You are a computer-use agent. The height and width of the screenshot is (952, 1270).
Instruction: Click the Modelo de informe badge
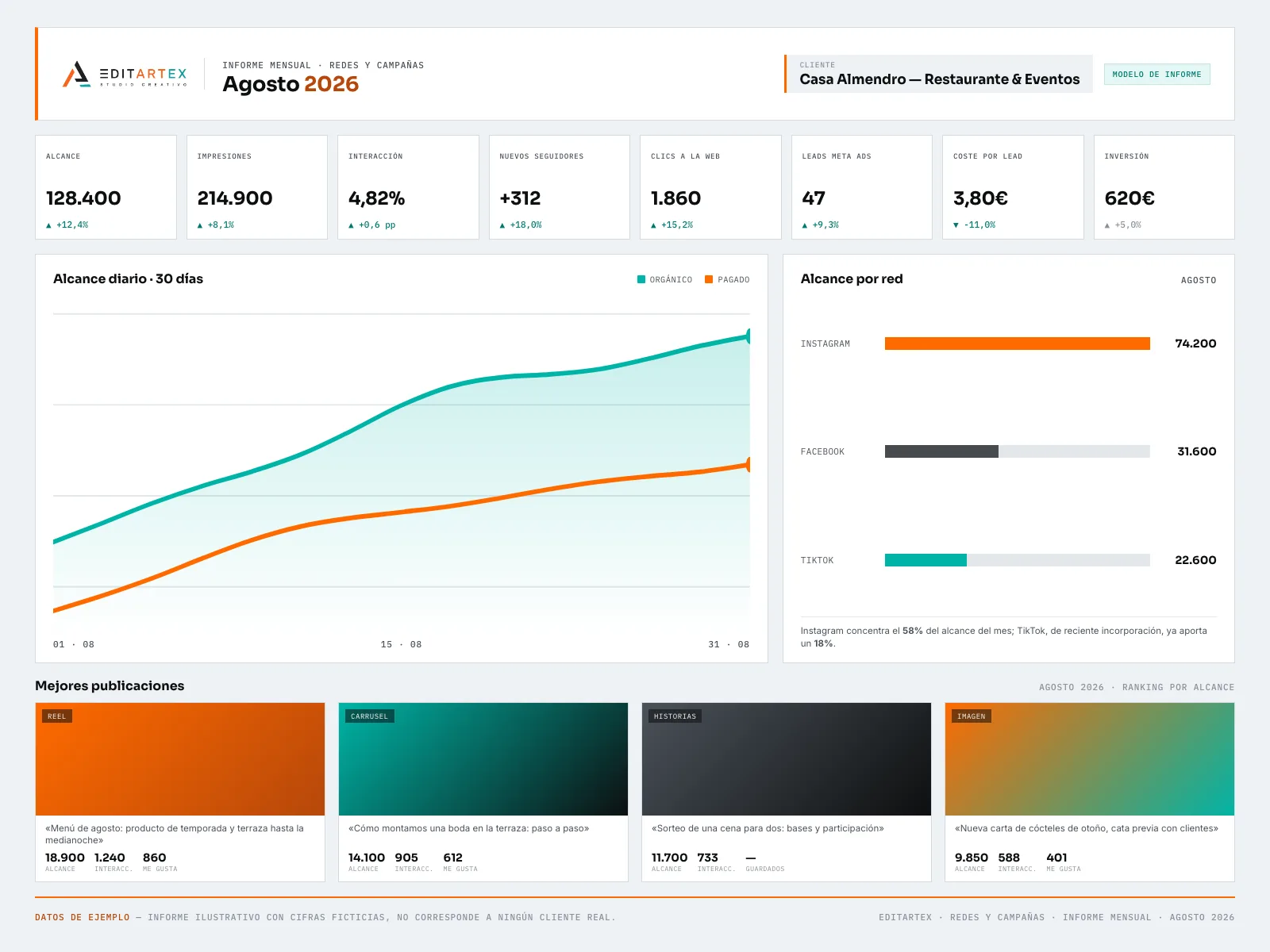point(1156,75)
